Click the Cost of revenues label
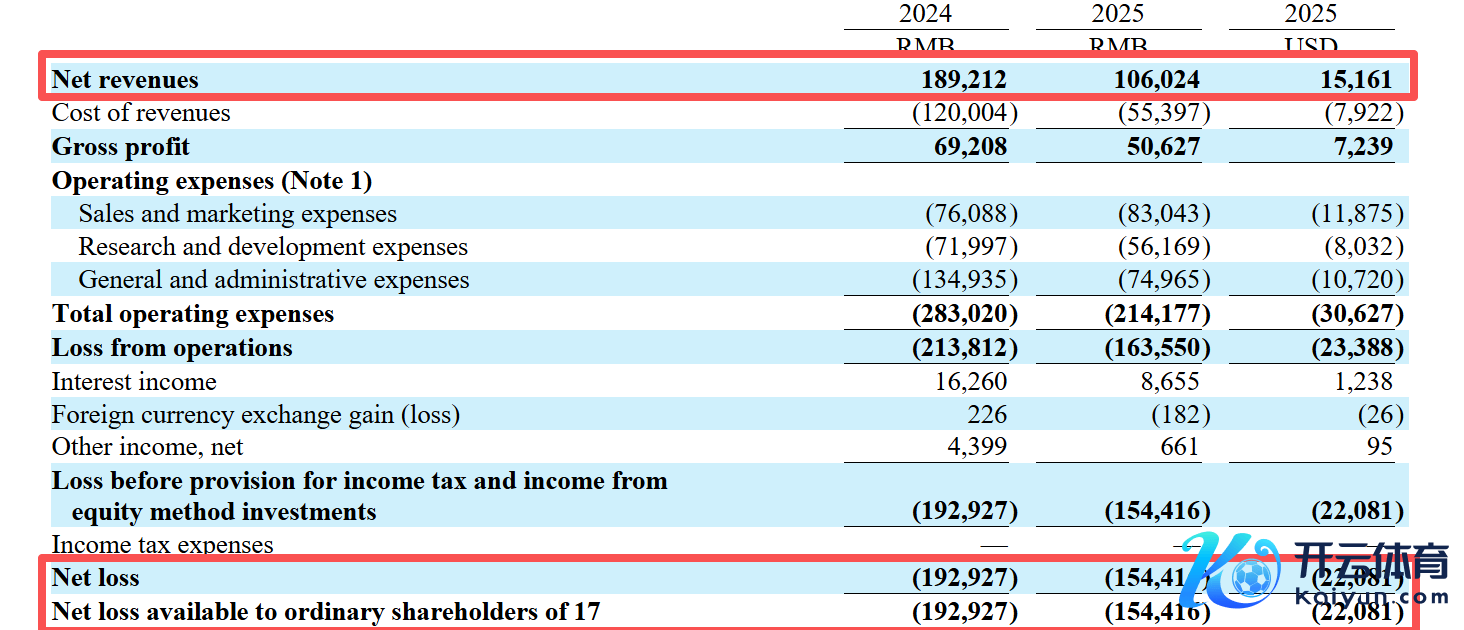Image resolution: width=1464 pixels, height=630 pixels. pos(141,113)
